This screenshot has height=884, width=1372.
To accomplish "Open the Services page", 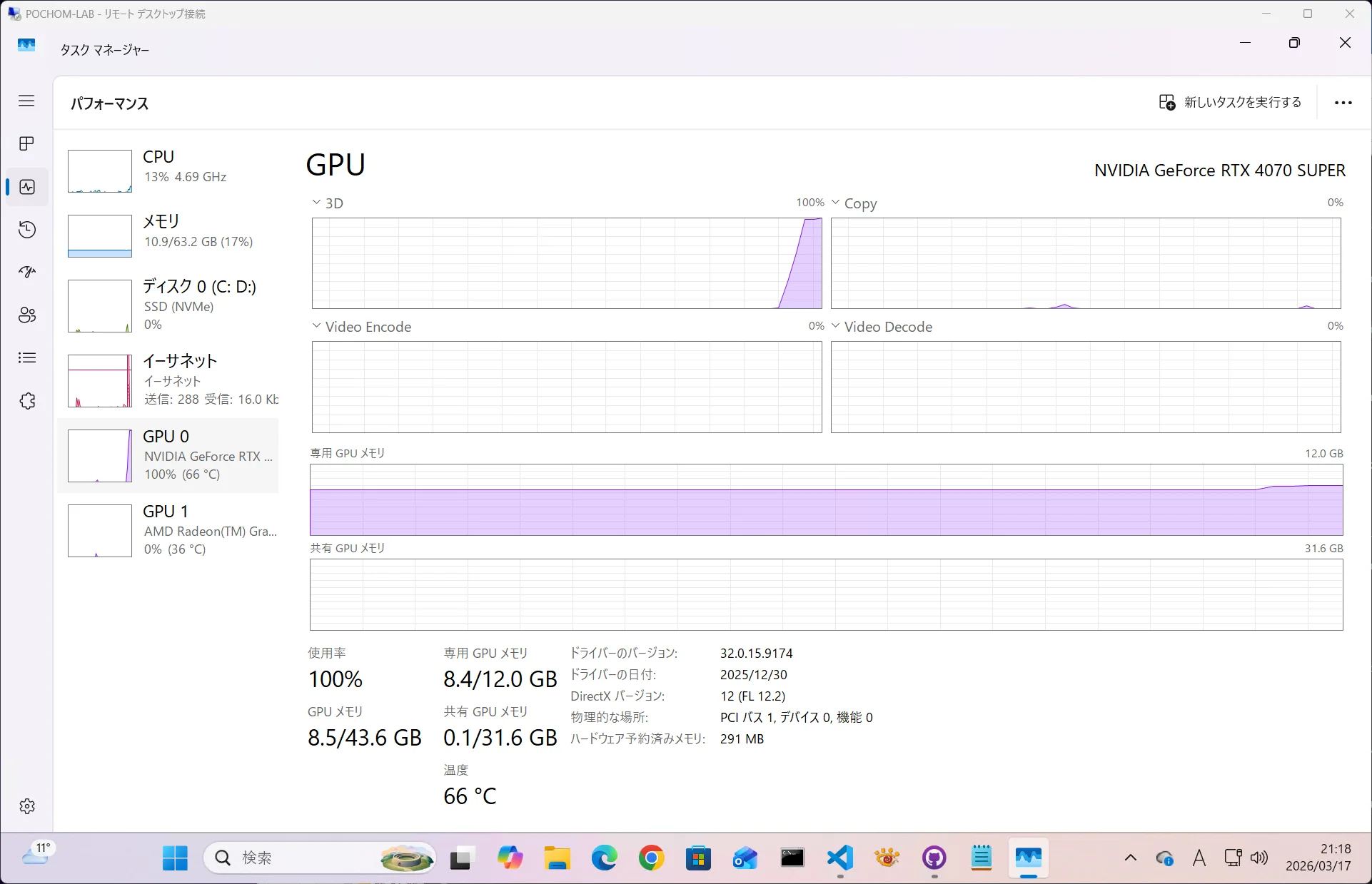I will coord(26,400).
